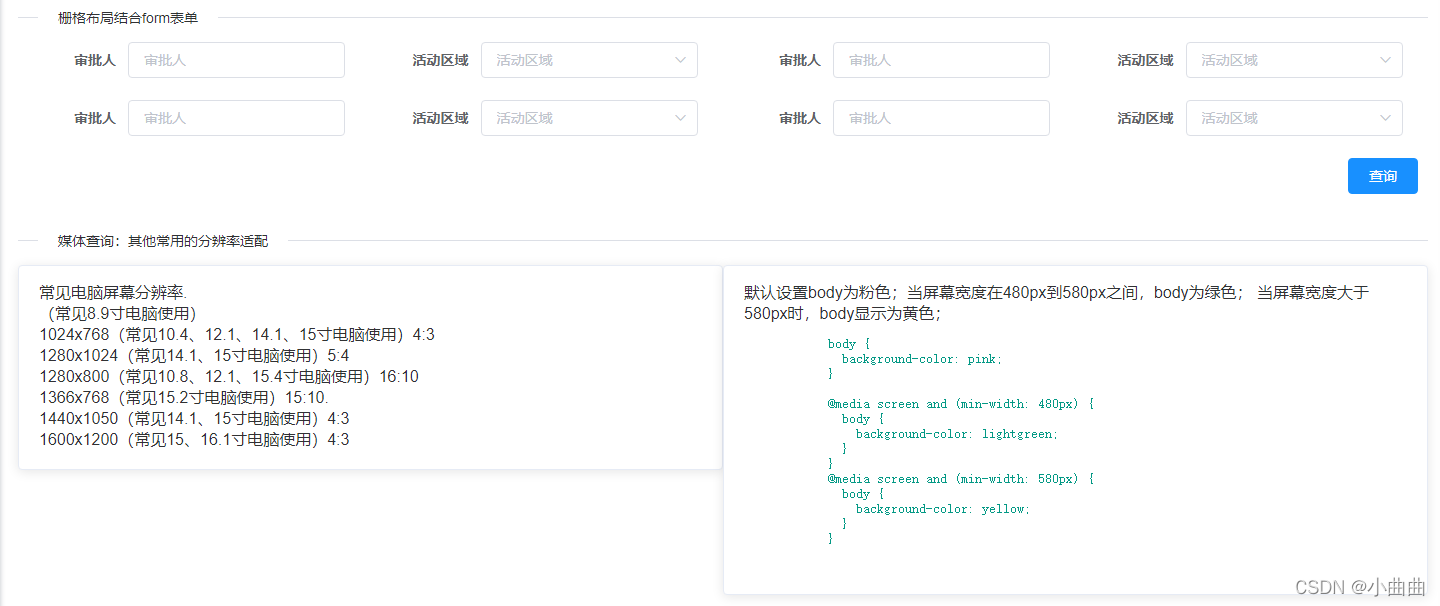Click the rightmost 审批人 input in the second row
Viewport: 1440px width, 606px height.
(940, 118)
